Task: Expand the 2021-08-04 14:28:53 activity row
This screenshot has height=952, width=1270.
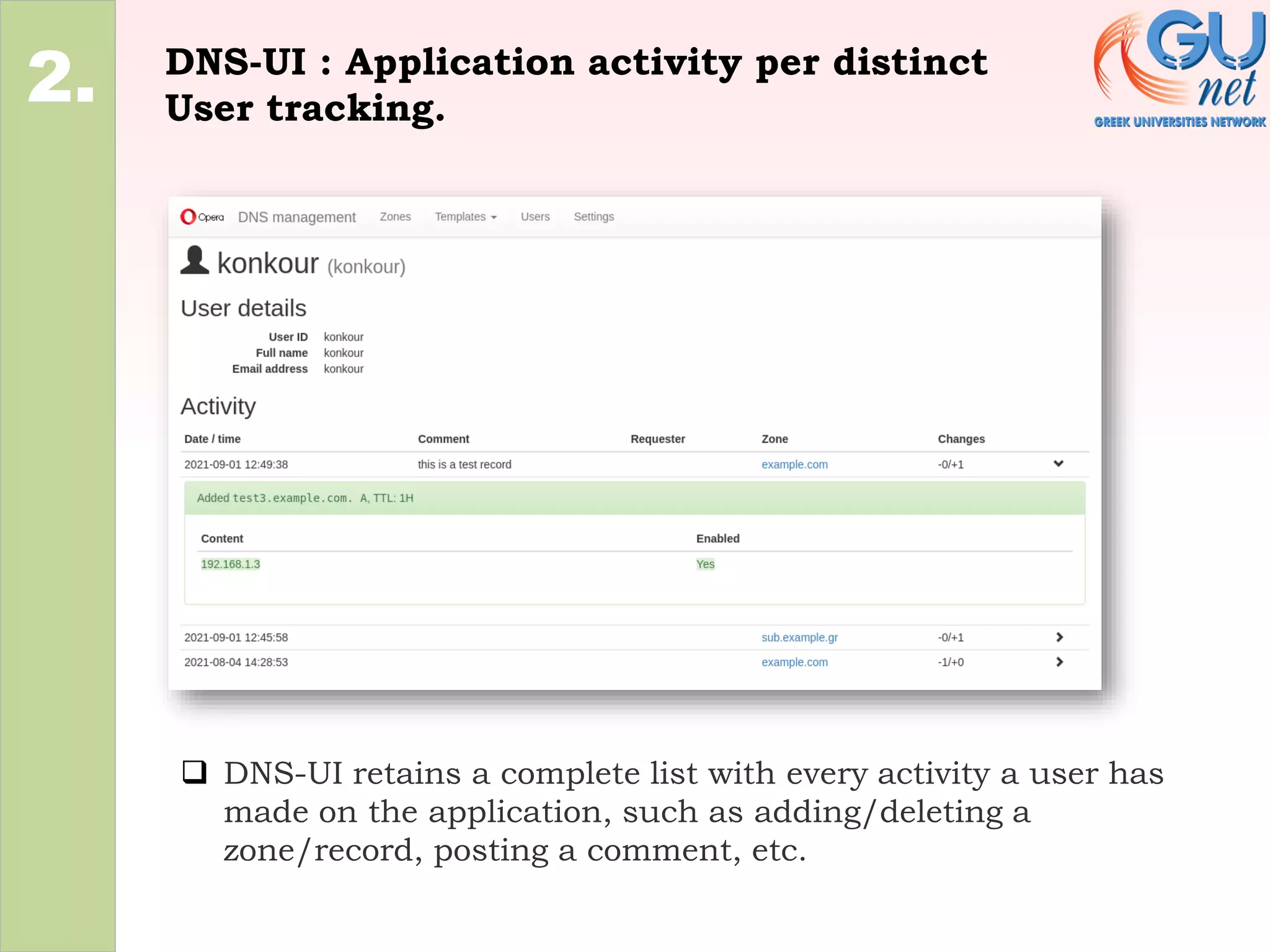Action: pos(1059,662)
